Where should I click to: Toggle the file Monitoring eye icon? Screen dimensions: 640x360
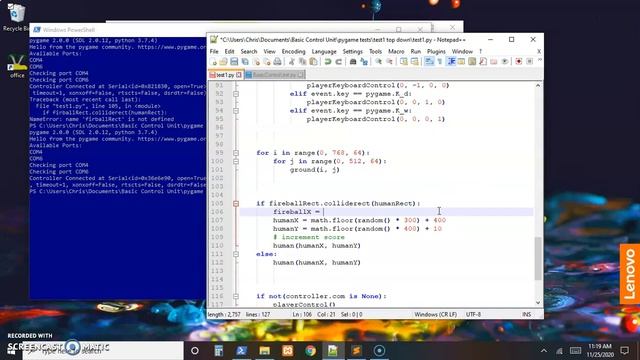click(x=504, y=62)
